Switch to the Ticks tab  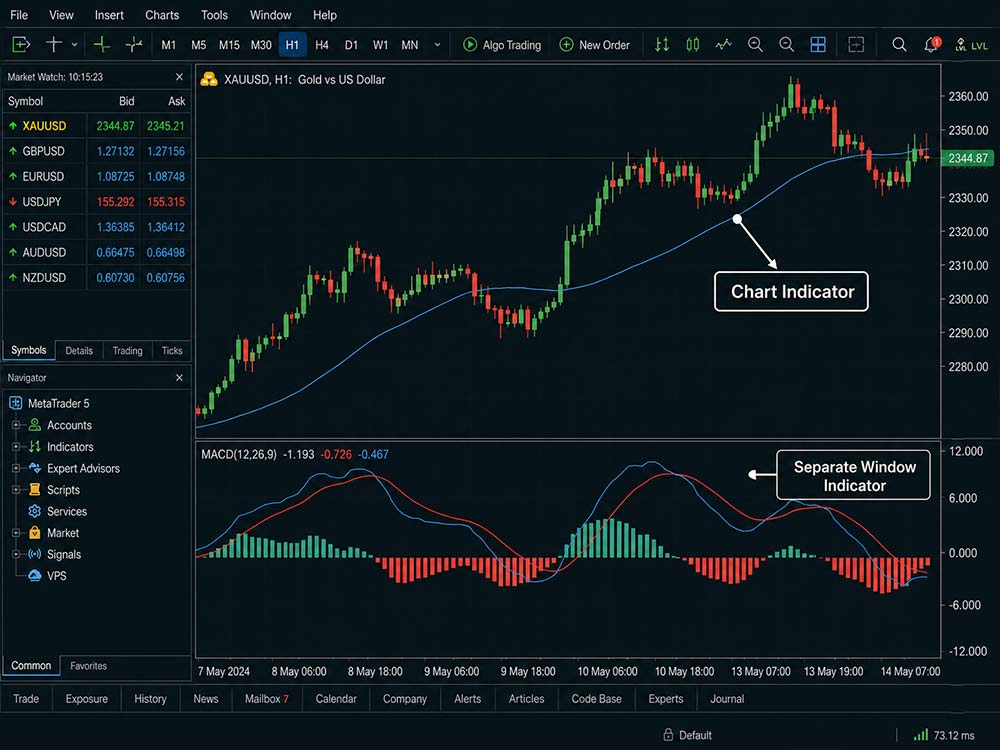172,351
